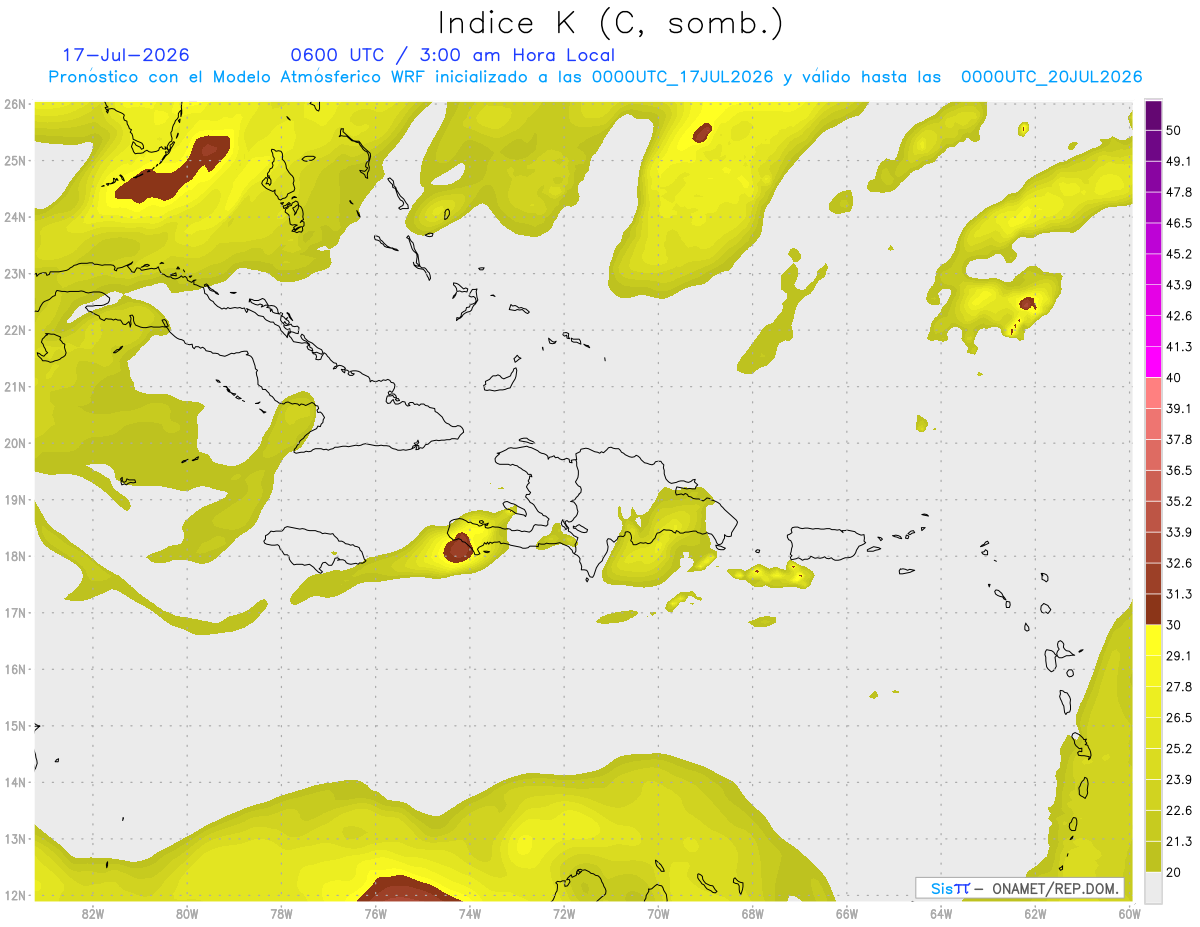Image resolution: width=1200 pixels, height=927 pixels.
Task: Click the '72W' longitude label
Action: pyautogui.click(x=564, y=914)
